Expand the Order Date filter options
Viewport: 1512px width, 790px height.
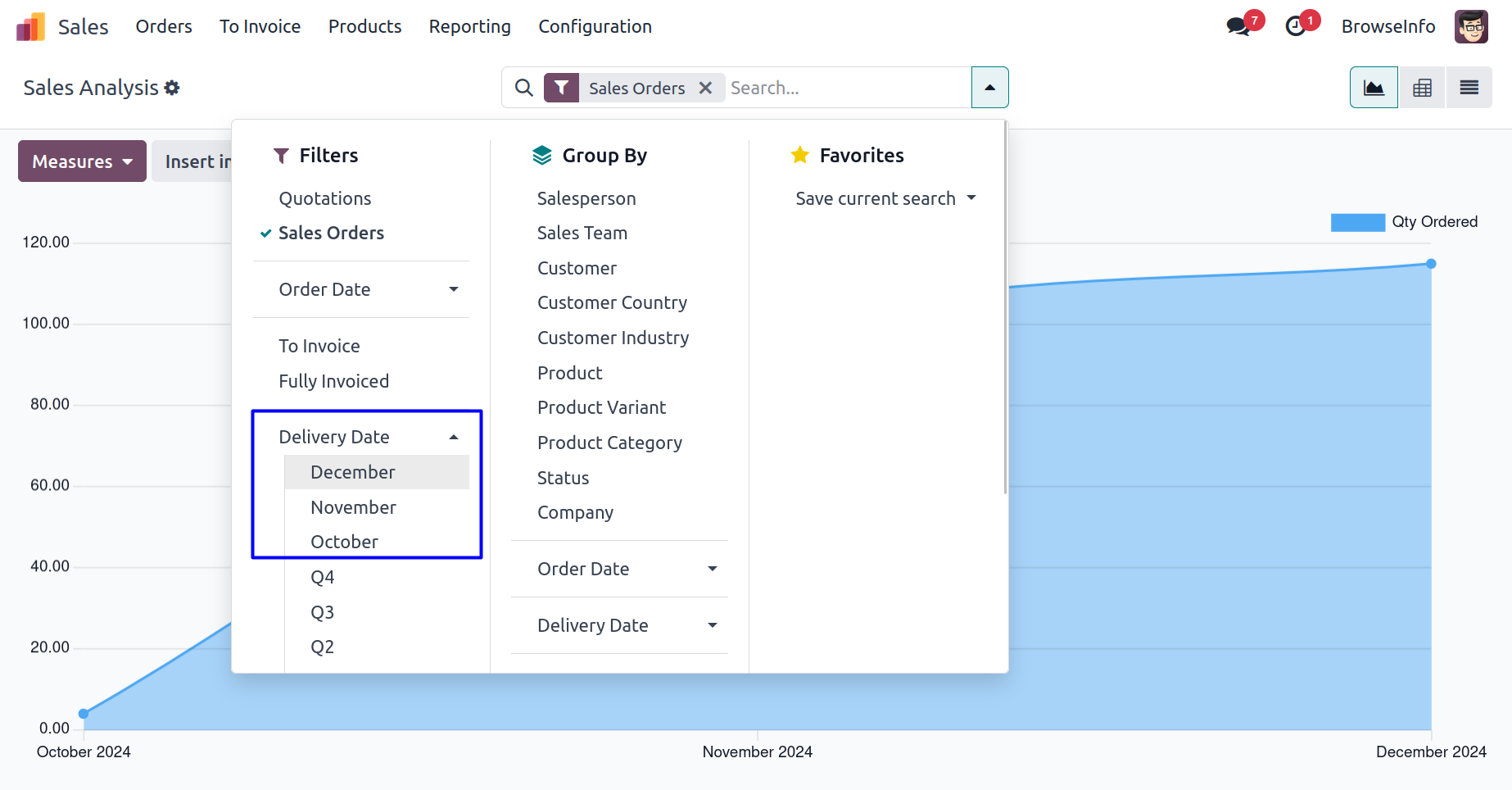click(x=368, y=289)
